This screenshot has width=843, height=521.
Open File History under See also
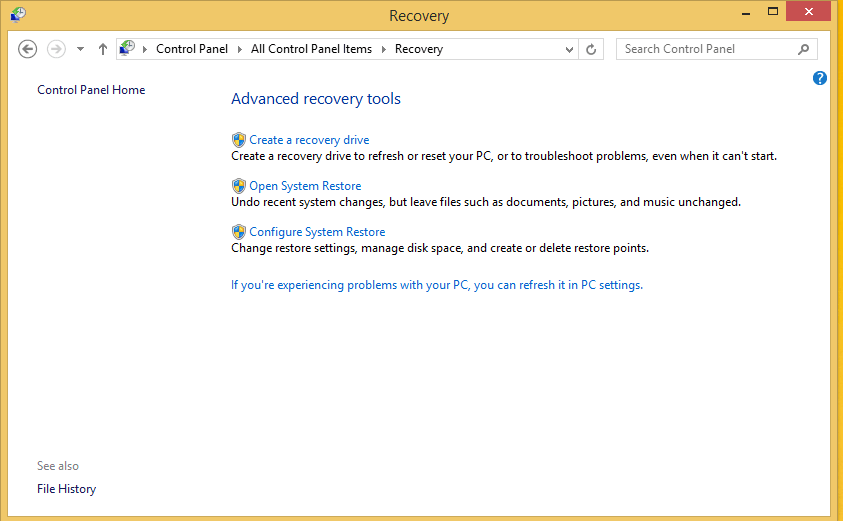coord(66,489)
